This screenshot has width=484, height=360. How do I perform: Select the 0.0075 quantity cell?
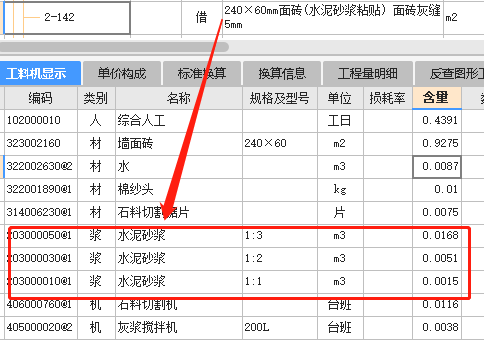coord(437,213)
